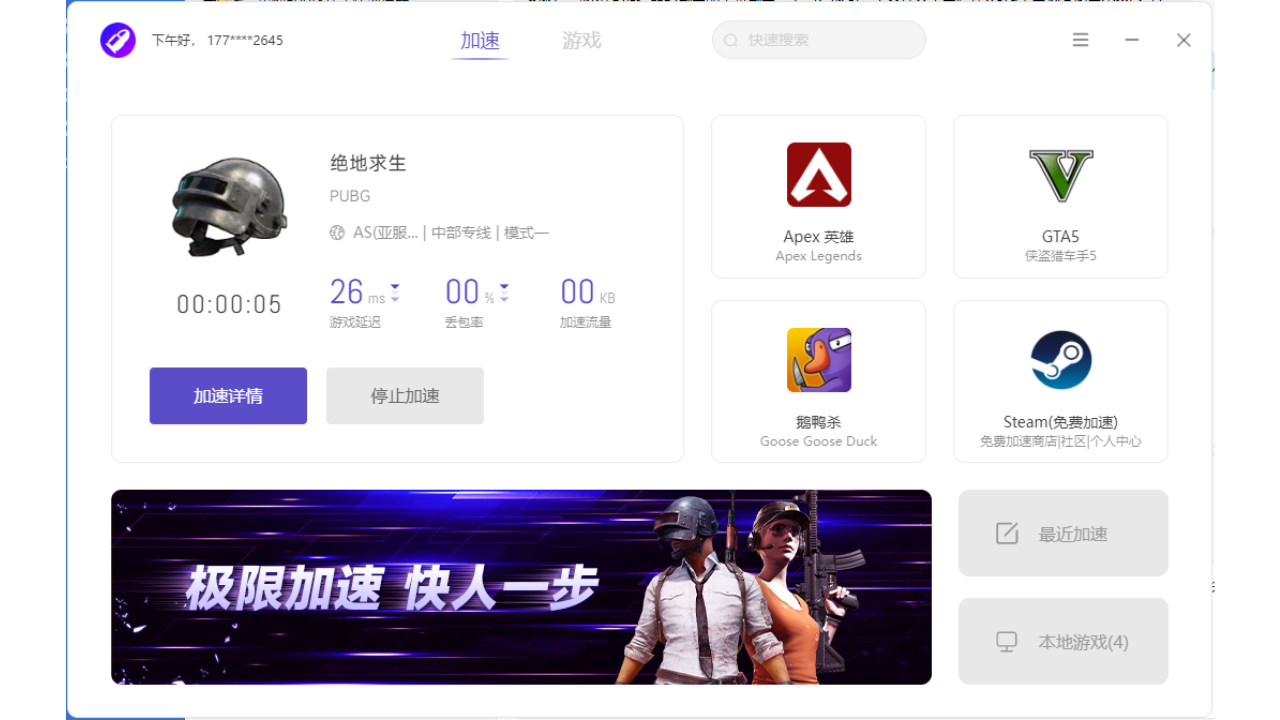This screenshot has height=720, width=1280.
Task: Expand the game latency 26 ms dropdown
Action: 395,293
